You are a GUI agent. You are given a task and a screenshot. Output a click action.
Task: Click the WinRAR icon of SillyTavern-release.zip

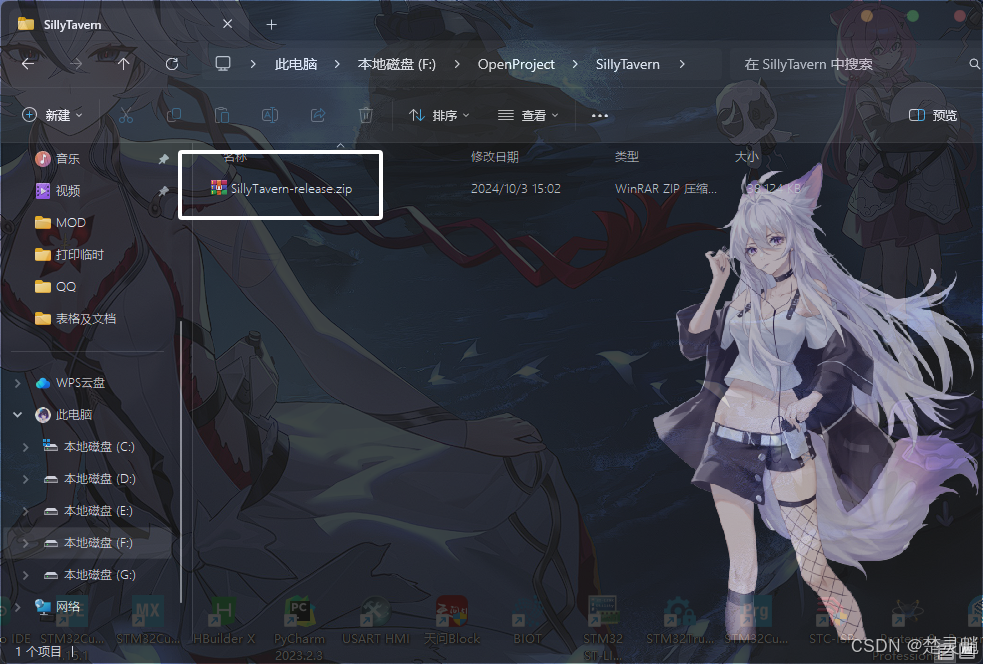coord(218,188)
